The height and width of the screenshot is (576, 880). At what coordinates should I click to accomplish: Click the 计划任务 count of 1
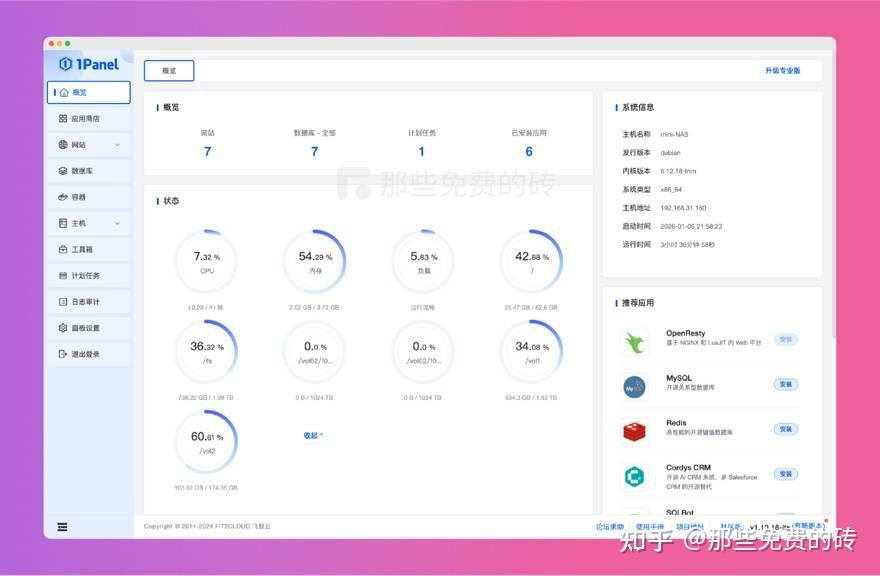421,152
